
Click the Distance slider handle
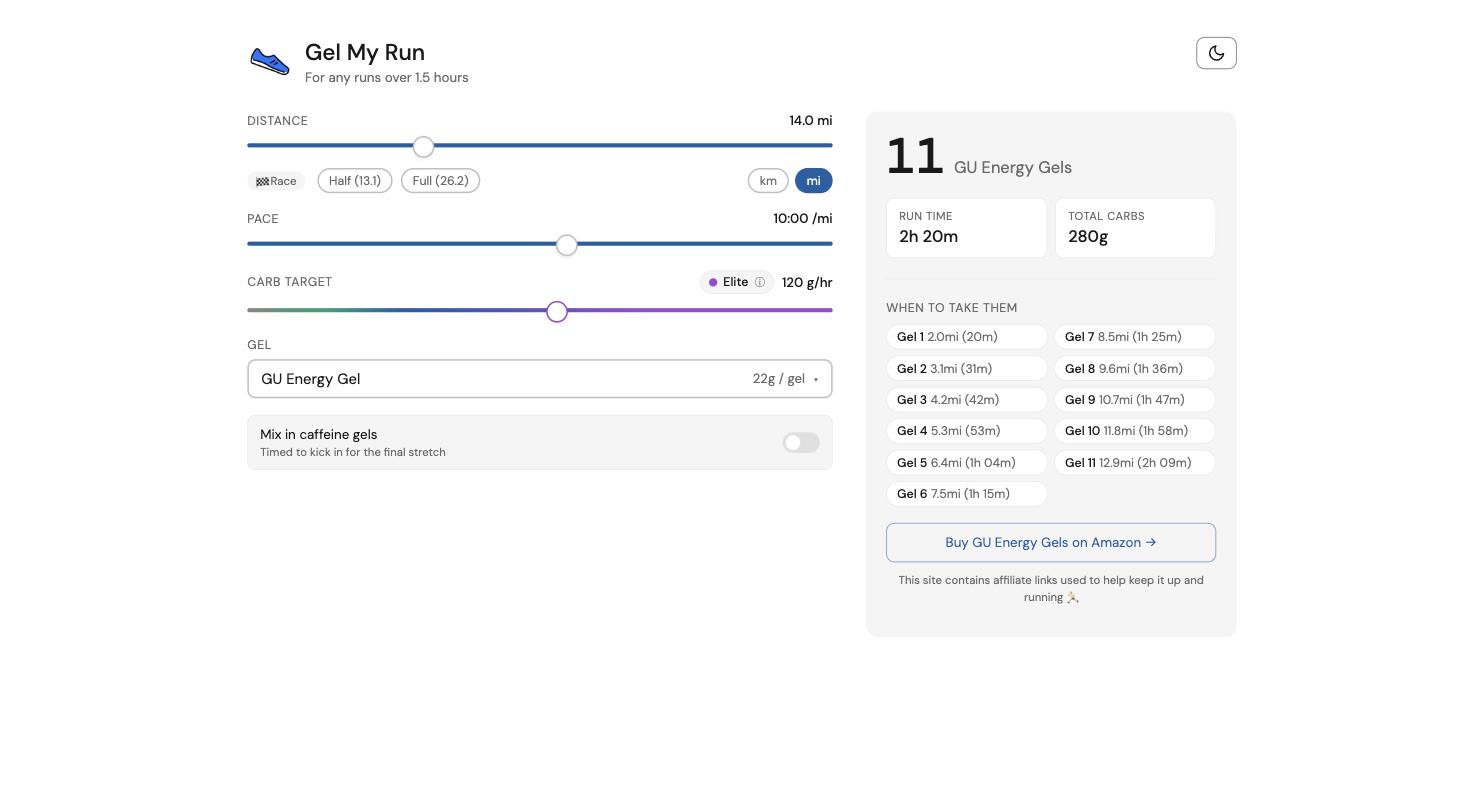pyautogui.click(x=424, y=147)
